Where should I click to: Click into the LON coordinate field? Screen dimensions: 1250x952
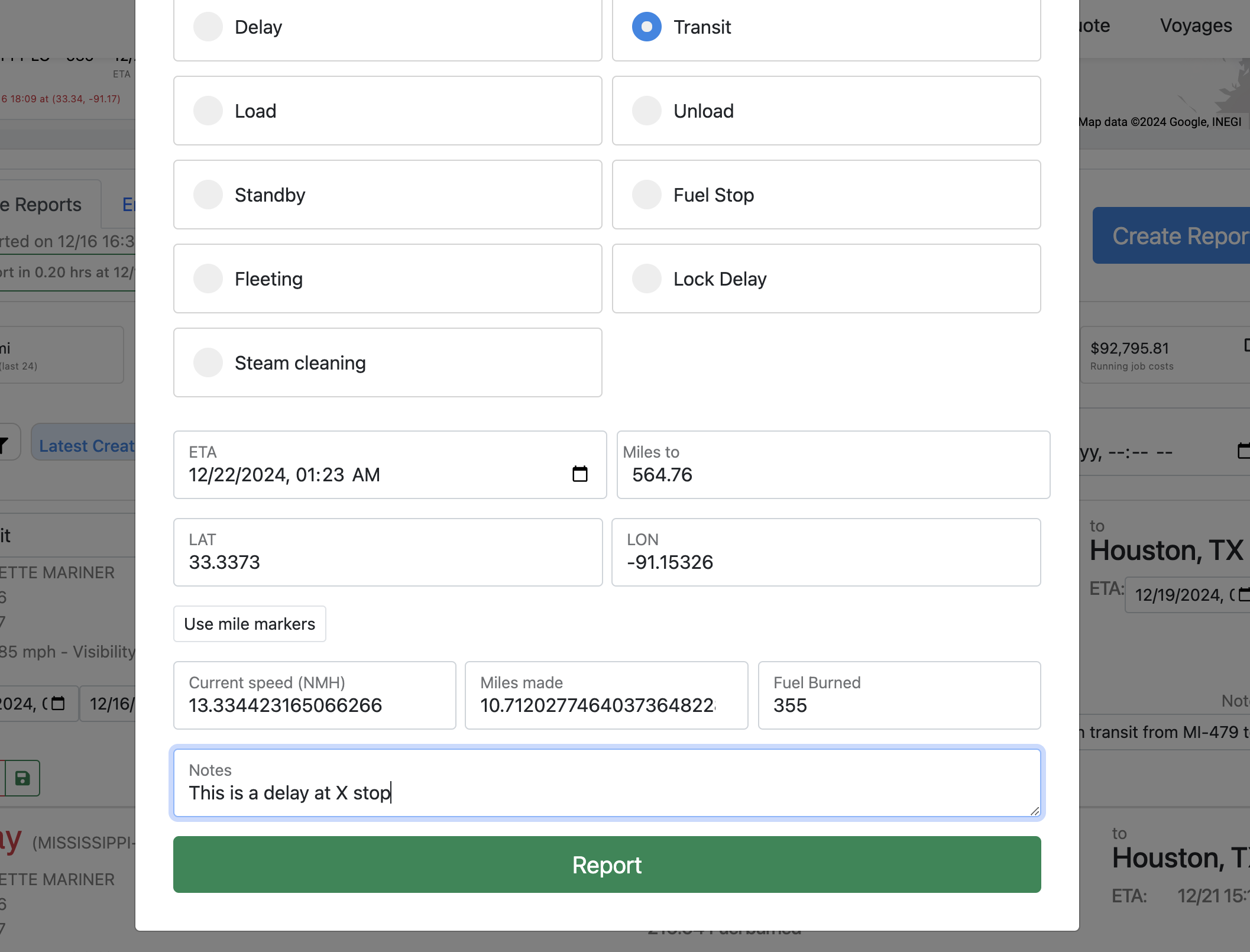(x=825, y=562)
